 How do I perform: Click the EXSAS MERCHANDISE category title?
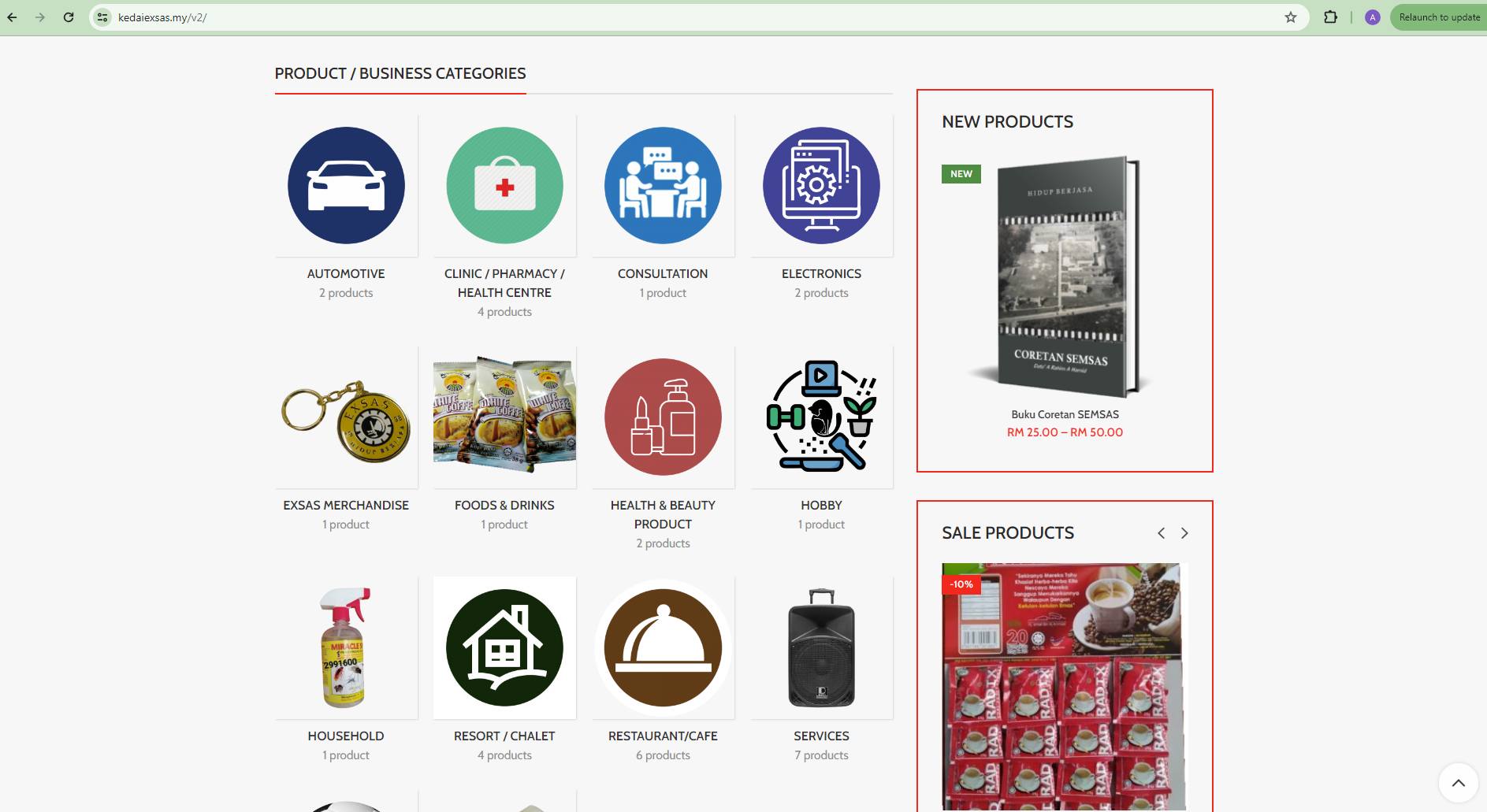(346, 505)
